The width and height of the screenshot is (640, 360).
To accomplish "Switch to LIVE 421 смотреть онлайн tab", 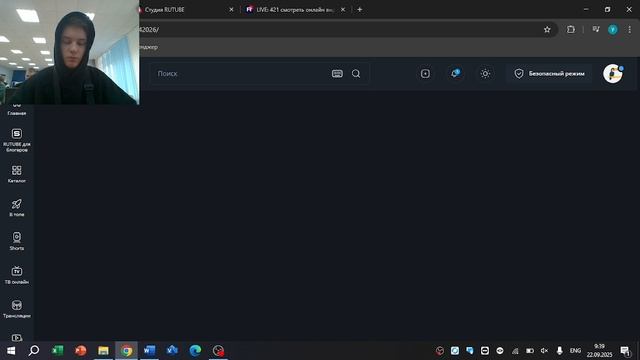I will 295,9.
